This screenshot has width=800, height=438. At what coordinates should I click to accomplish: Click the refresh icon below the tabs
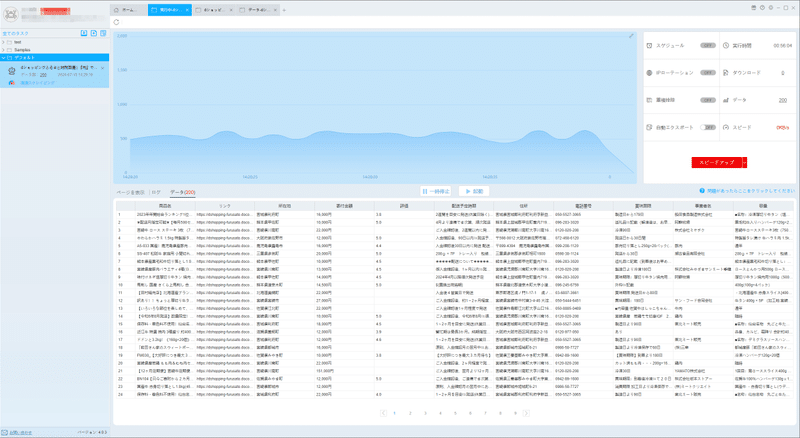click(x=116, y=22)
